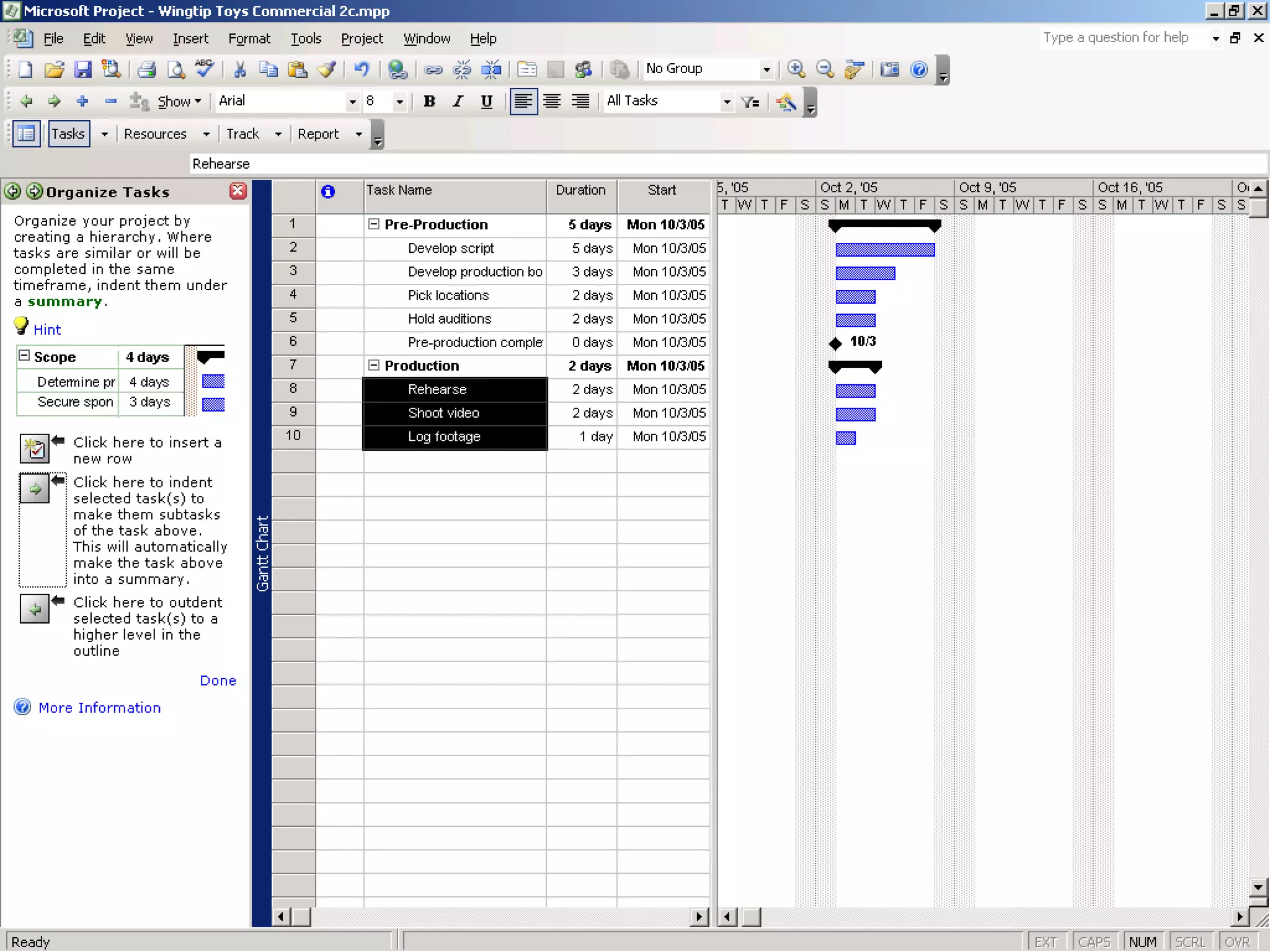Collapse the Pre-Production summary task
1270x952 pixels.
tap(374, 224)
